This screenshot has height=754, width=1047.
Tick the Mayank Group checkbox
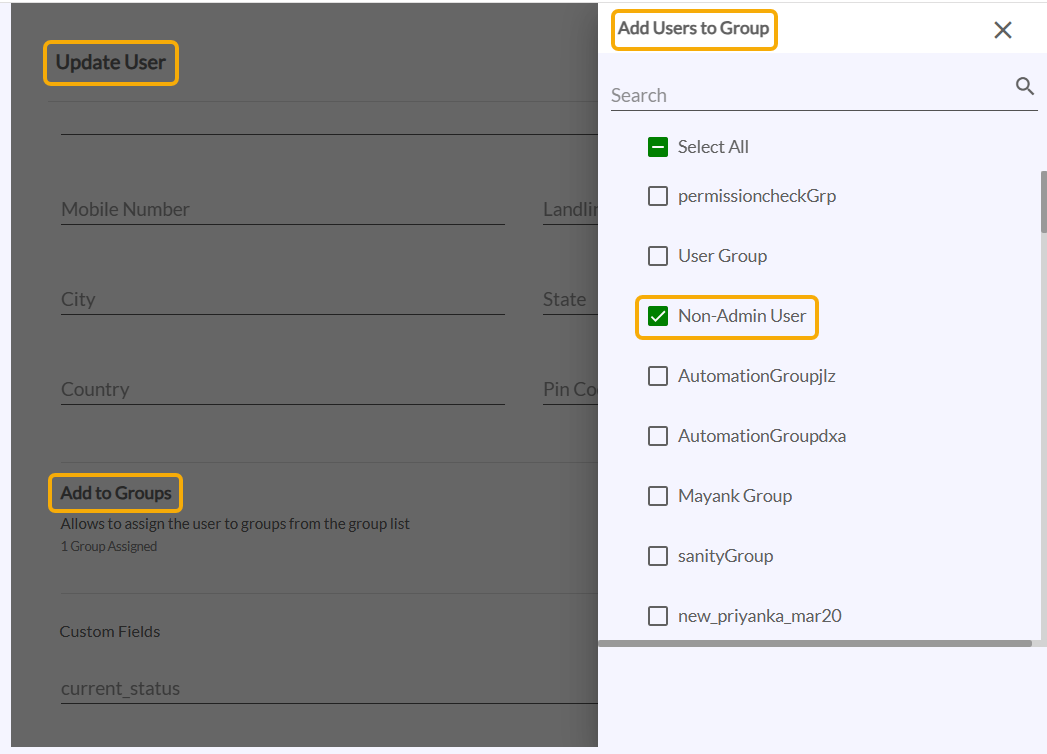[x=658, y=496]
